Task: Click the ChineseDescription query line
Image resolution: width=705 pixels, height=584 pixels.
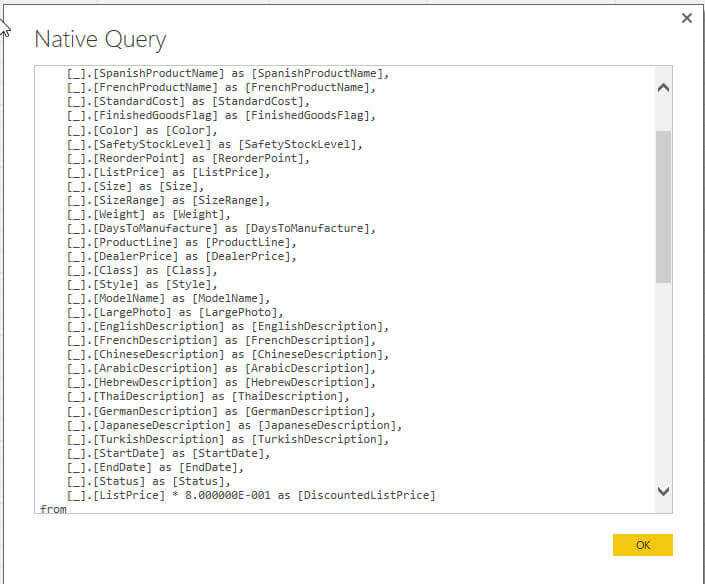Action: [228, 354]
